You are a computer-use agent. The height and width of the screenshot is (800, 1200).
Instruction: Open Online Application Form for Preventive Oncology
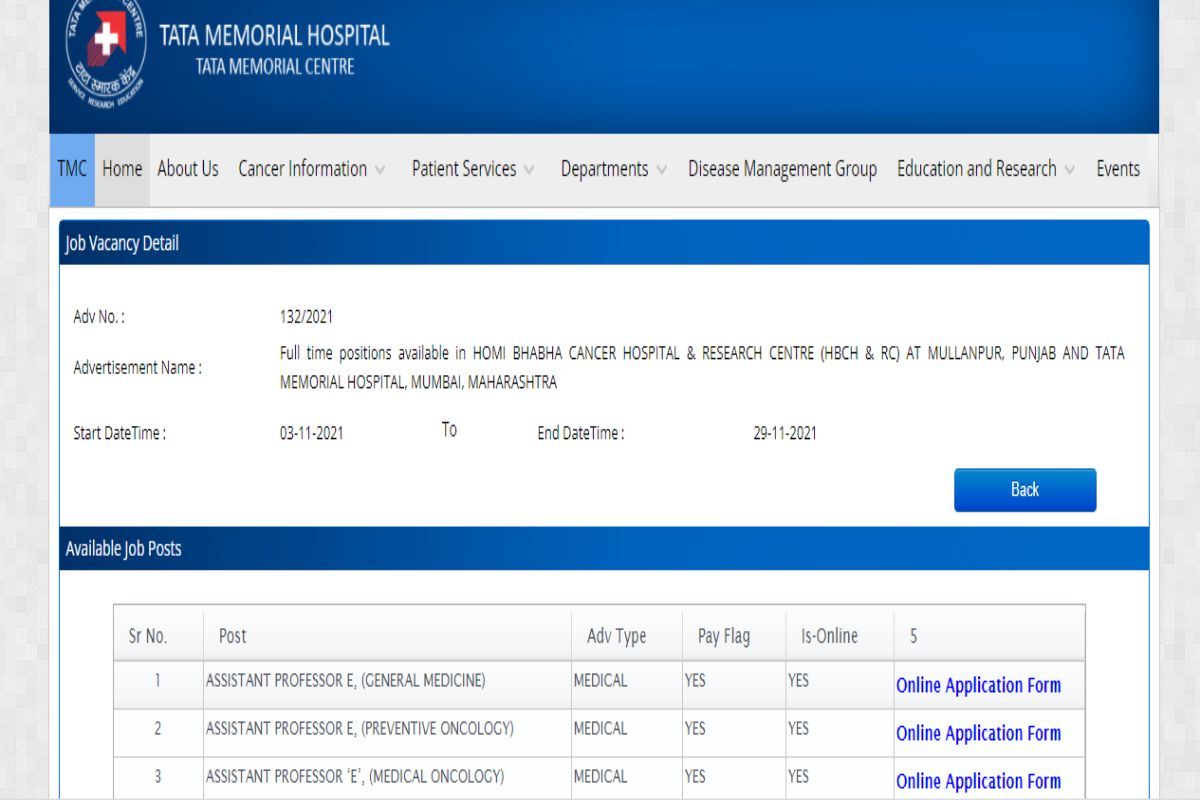coord(978,733)
